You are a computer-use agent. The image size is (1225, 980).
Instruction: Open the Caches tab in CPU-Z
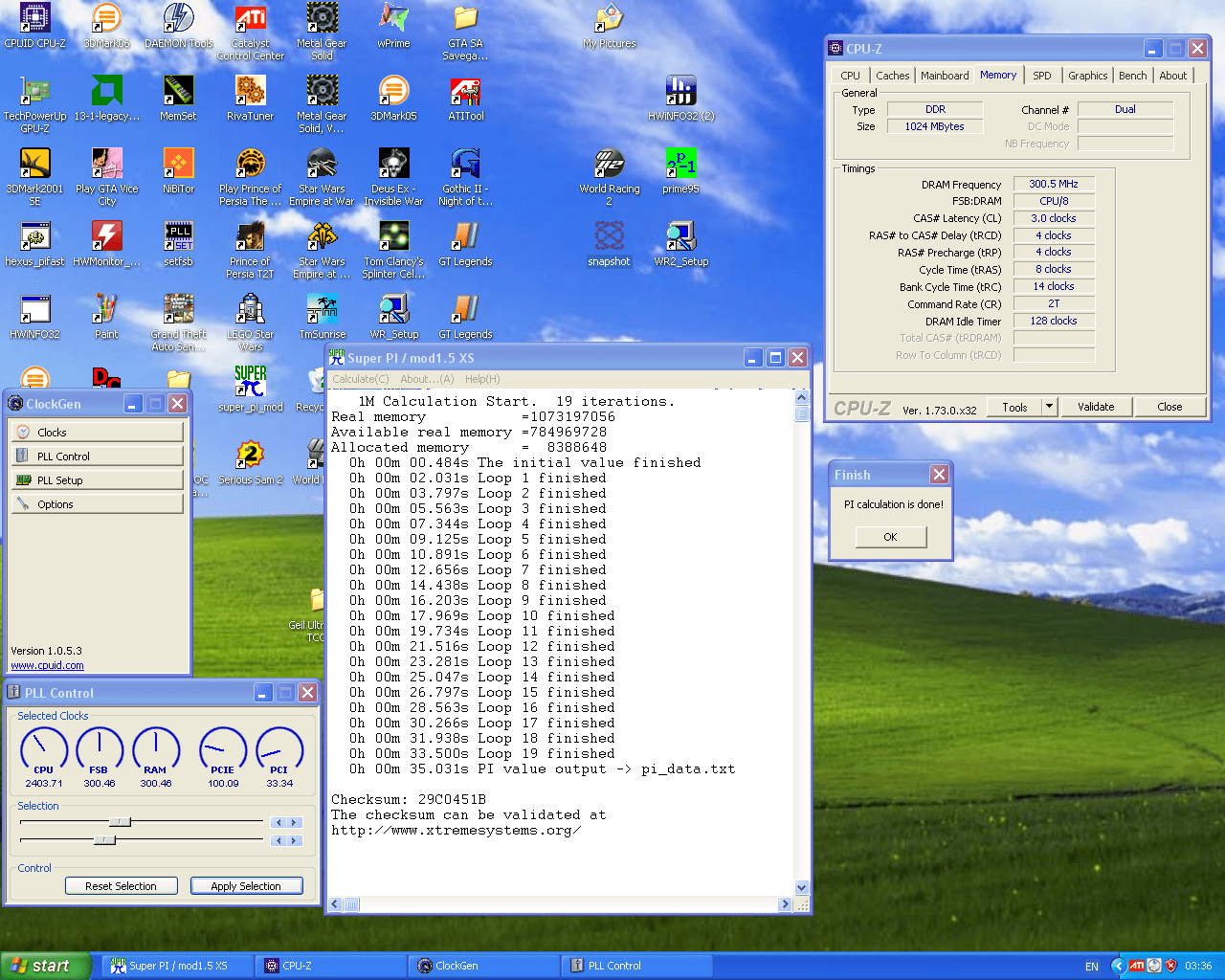point(893,76)
